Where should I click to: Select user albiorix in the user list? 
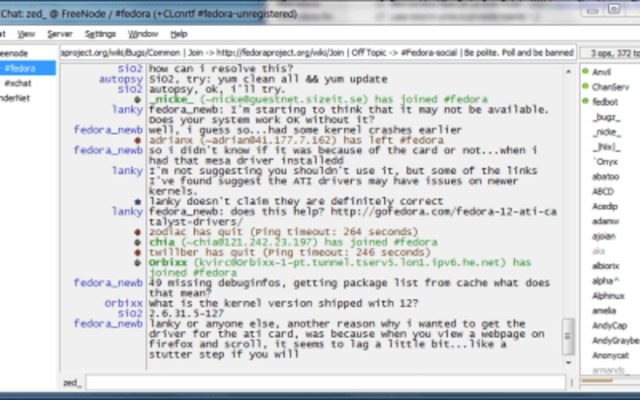coord(606,266)
